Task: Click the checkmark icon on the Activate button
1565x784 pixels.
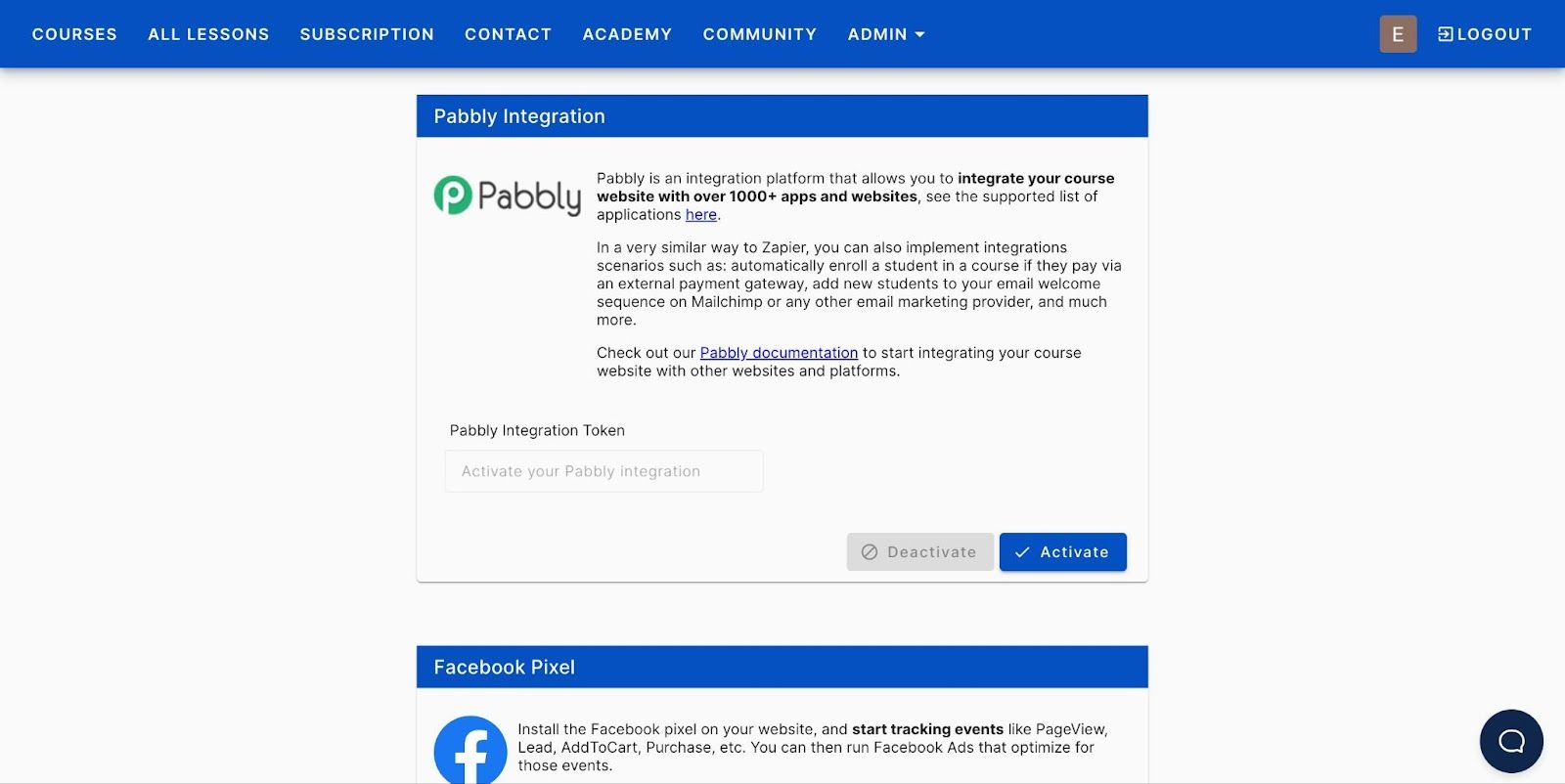Action: [1023, 551]
